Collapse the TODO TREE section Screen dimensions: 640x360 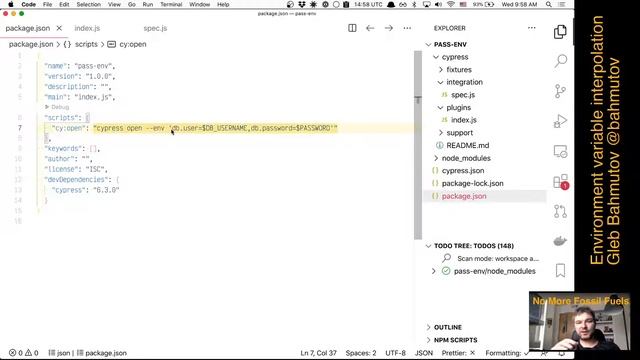(428, 246)
